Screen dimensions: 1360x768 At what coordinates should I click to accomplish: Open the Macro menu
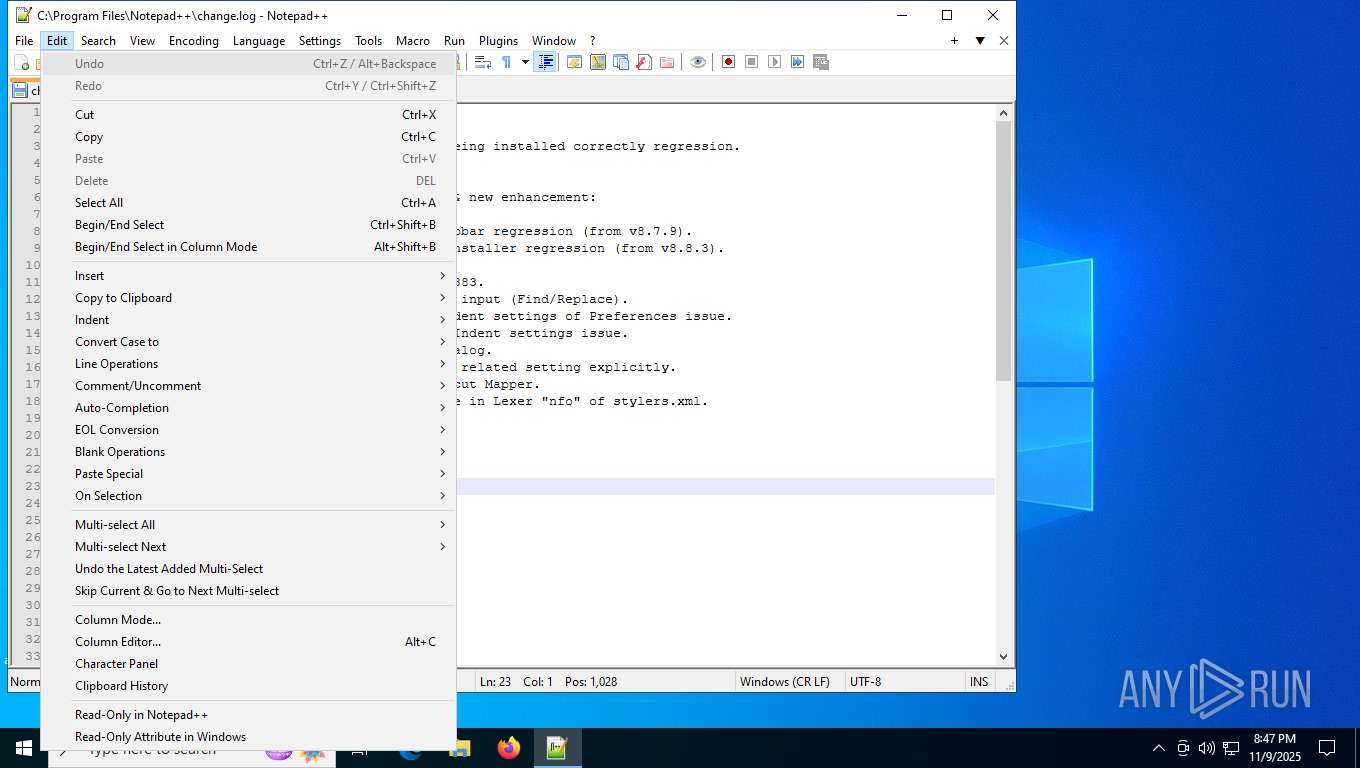[x=412, y=41]
